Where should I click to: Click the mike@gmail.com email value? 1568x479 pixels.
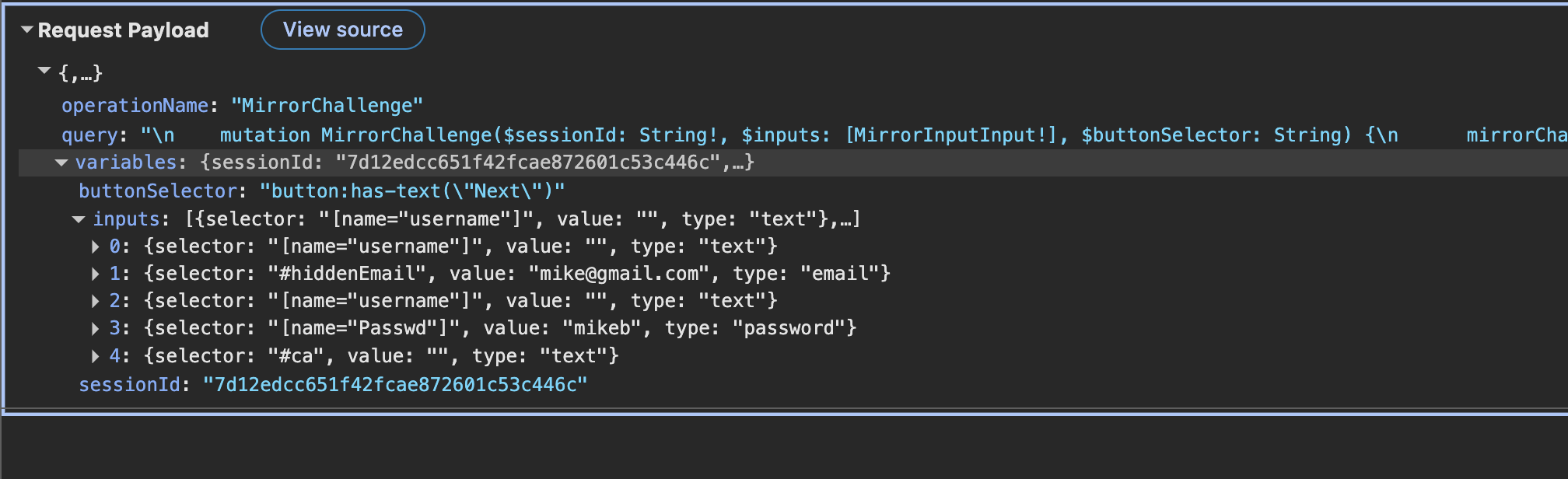point(619,274)
